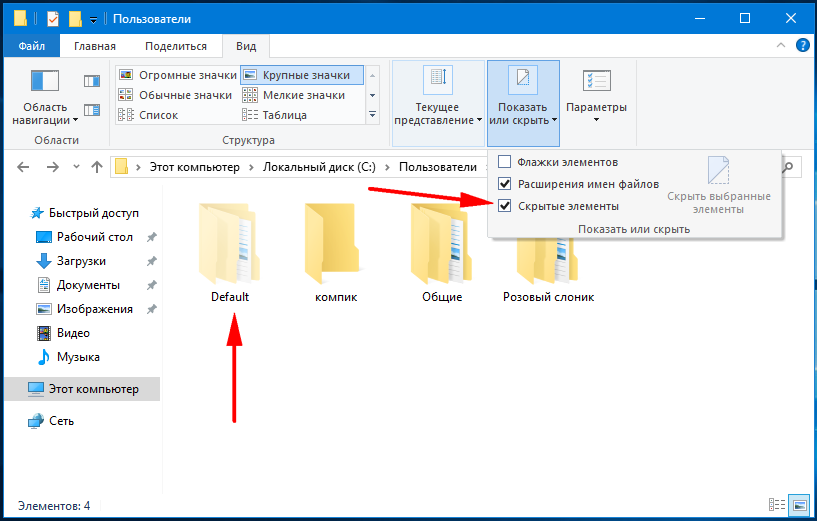Expand chevron after Этот компьютер breadcrumb
The height and width of the screenshot is (521, 817).
coord(252,167)
